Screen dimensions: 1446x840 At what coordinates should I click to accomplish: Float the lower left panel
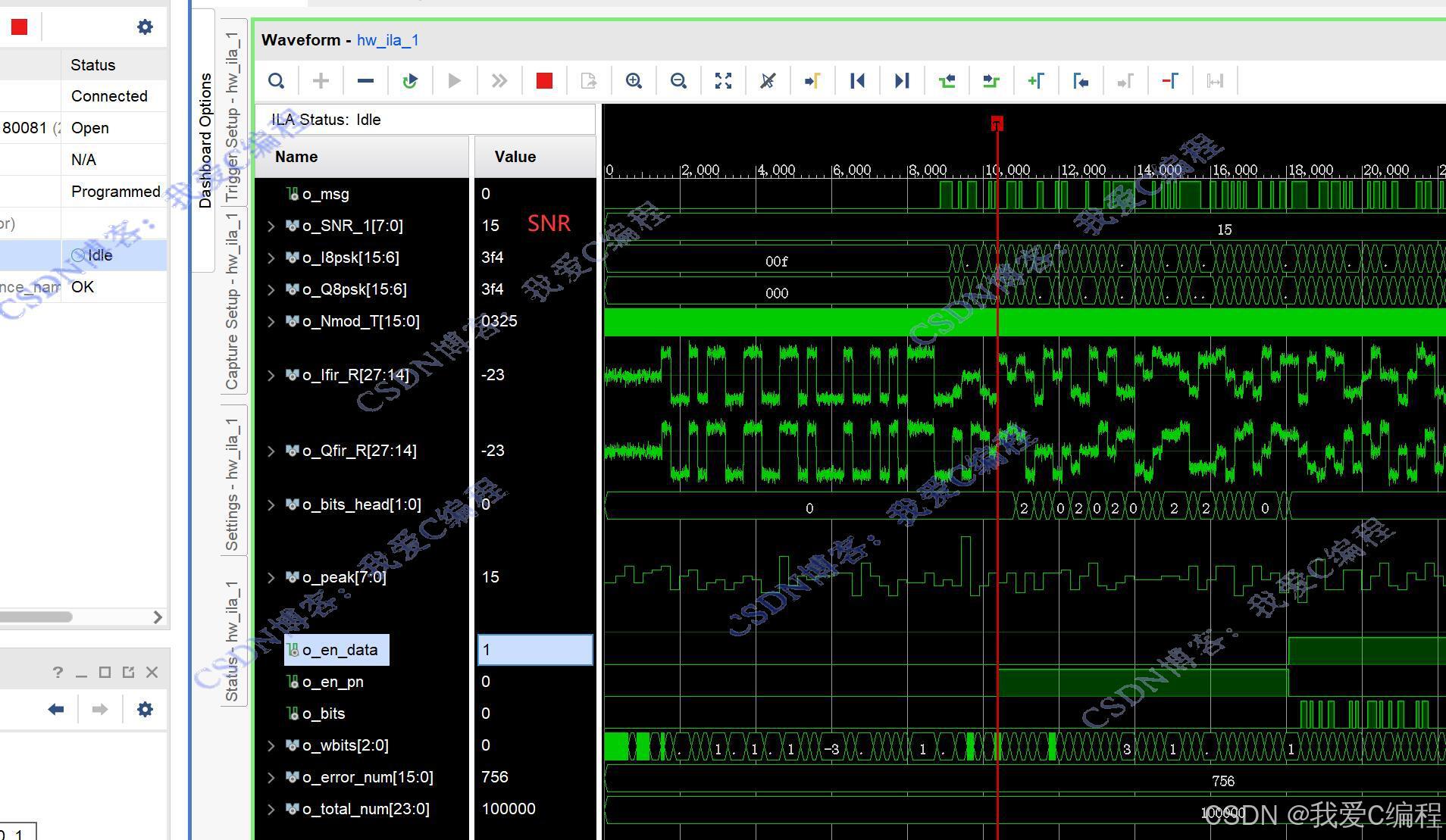point(128,673)
